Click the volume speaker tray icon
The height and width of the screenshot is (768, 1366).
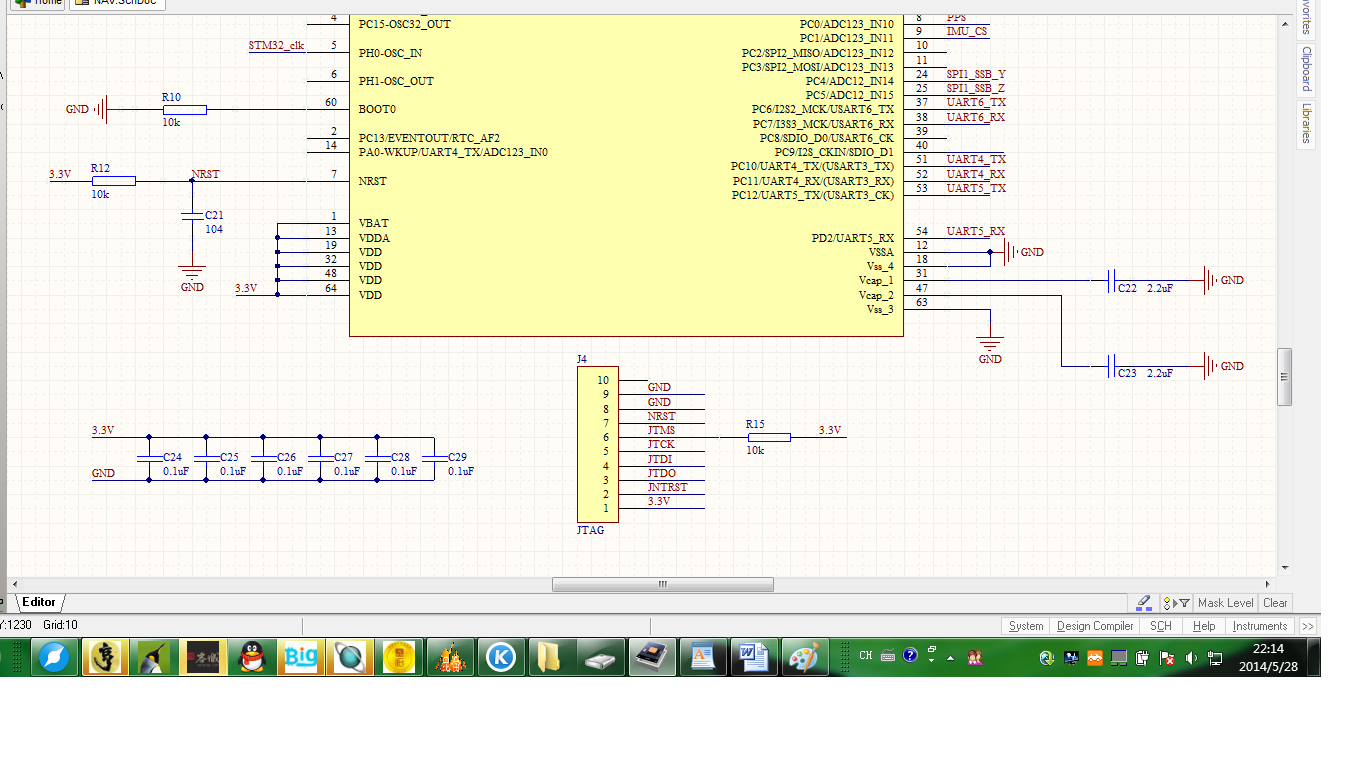point(1190,658)
